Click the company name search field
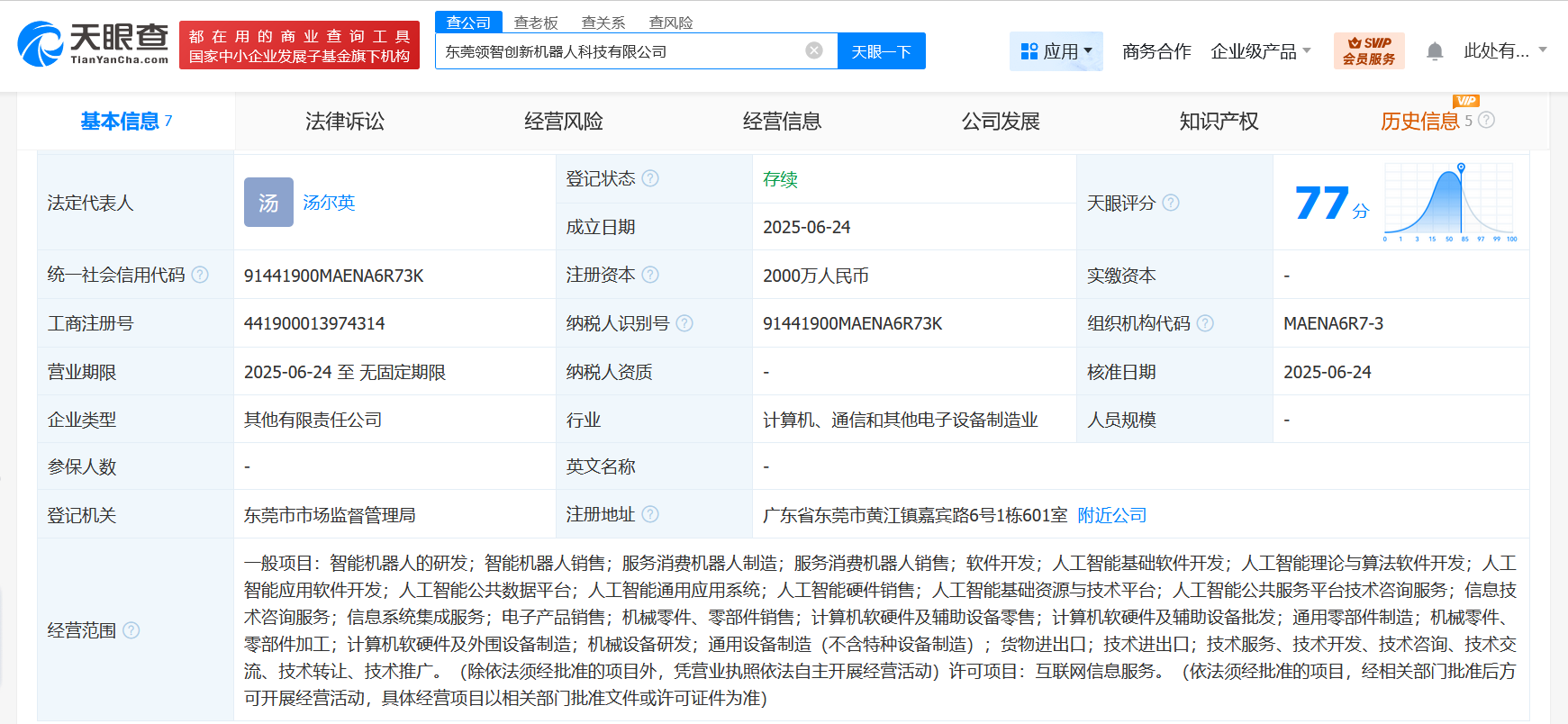This screenshot has width=1568, height=724. (x=621, y=51)
